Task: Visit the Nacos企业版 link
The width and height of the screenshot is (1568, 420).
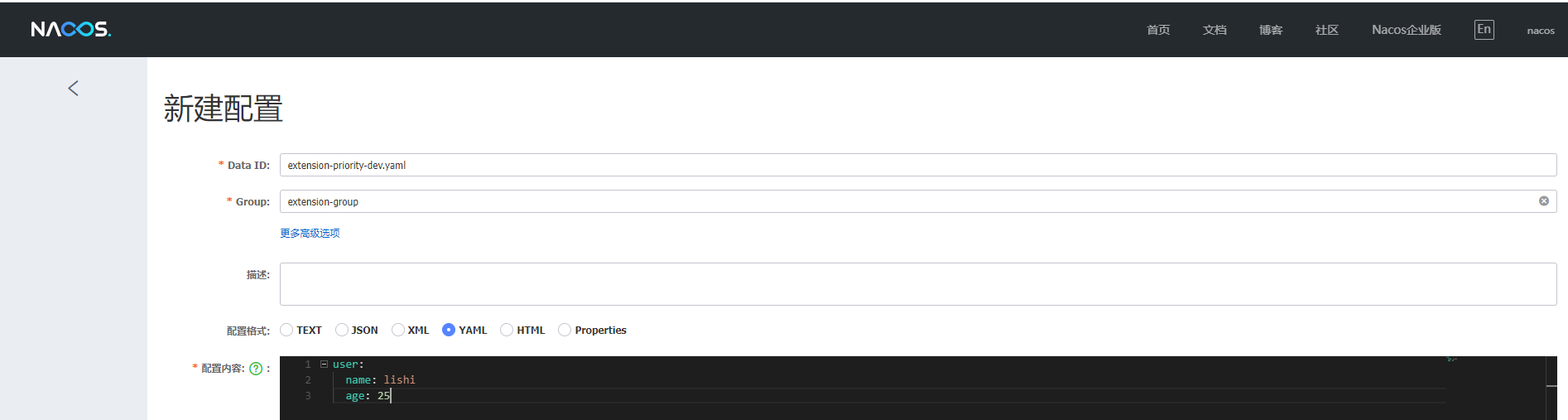Action: point(1406,30)
